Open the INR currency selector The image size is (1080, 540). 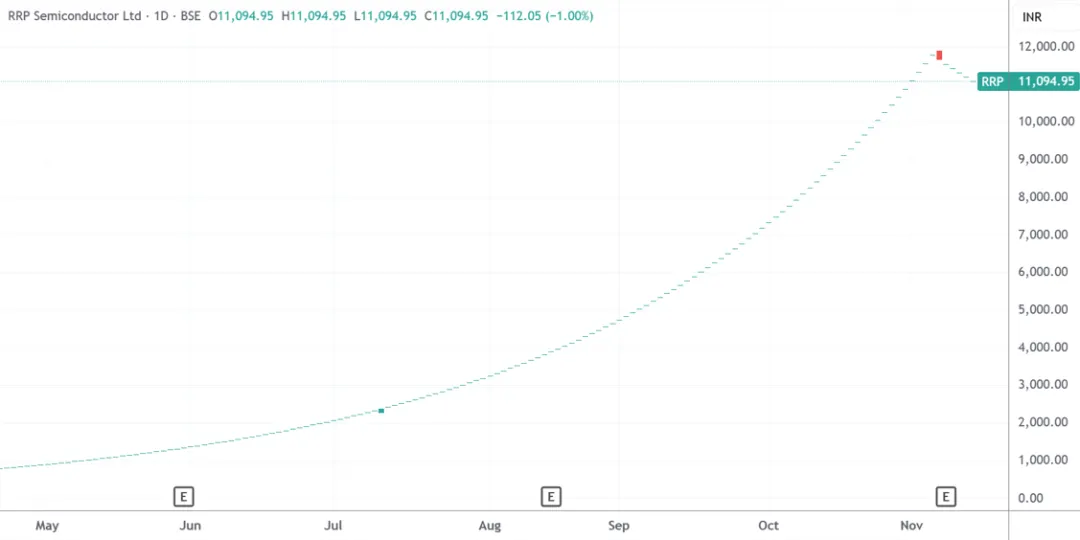tap(1033, 17)
